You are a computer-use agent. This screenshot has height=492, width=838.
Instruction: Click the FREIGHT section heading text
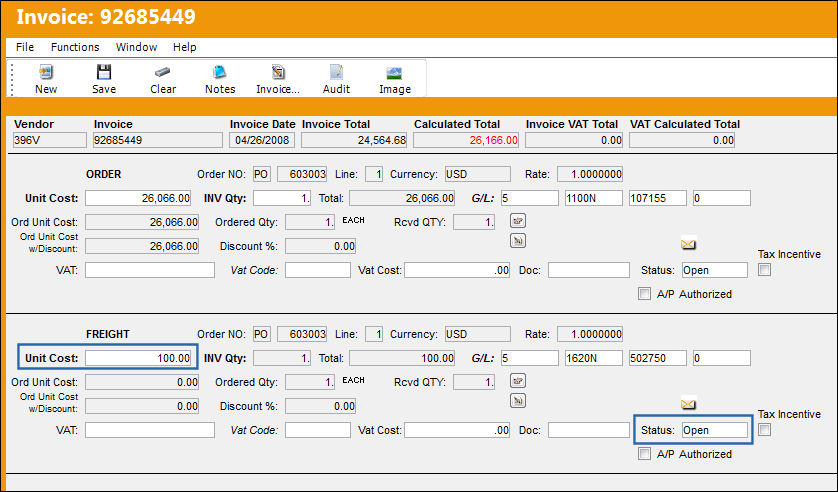pos(107,334)
